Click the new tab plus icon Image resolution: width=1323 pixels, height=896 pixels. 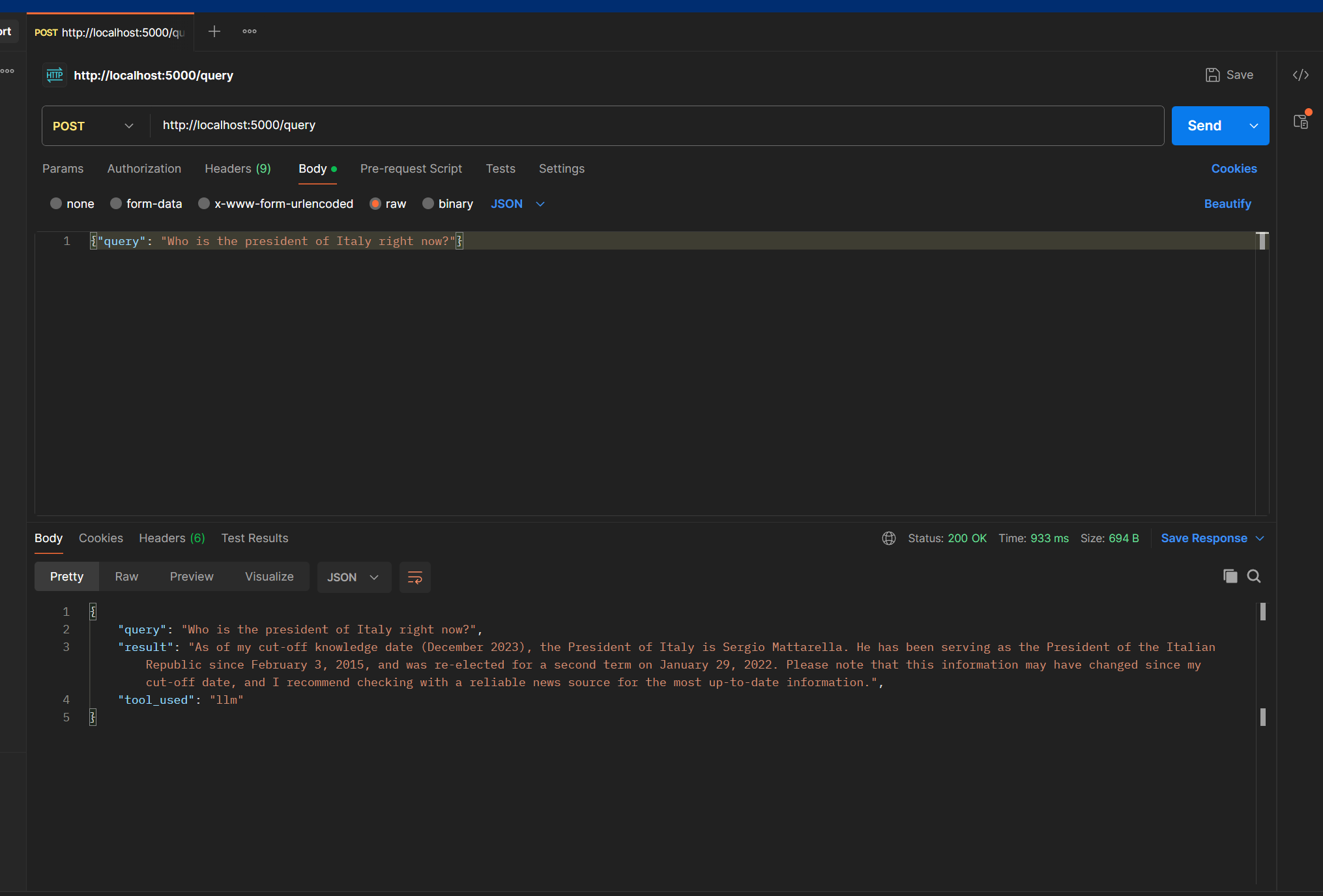pos(214,31)
